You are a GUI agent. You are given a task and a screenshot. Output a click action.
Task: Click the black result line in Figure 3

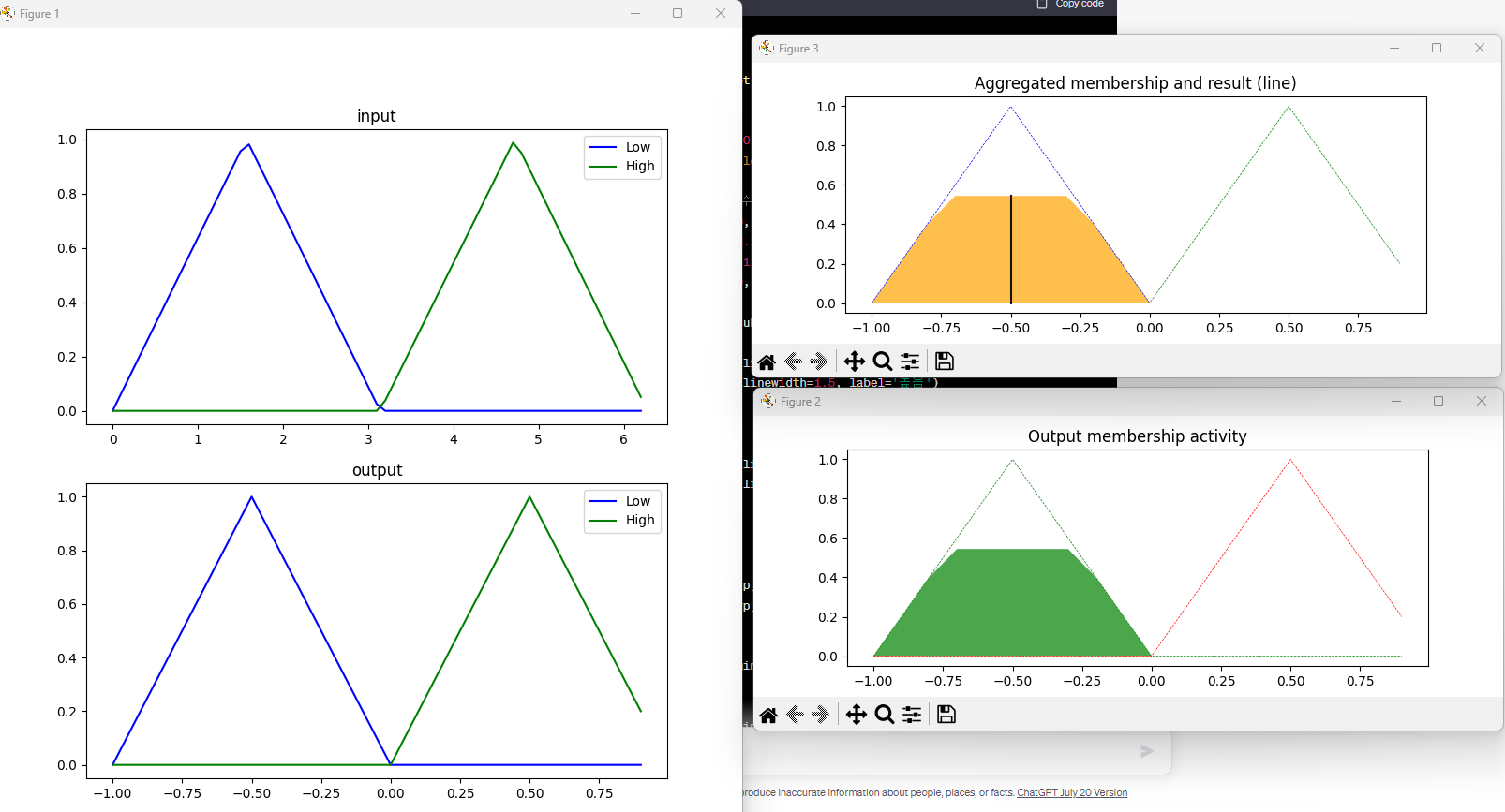pyautogui.click(x=1011, y=249)
